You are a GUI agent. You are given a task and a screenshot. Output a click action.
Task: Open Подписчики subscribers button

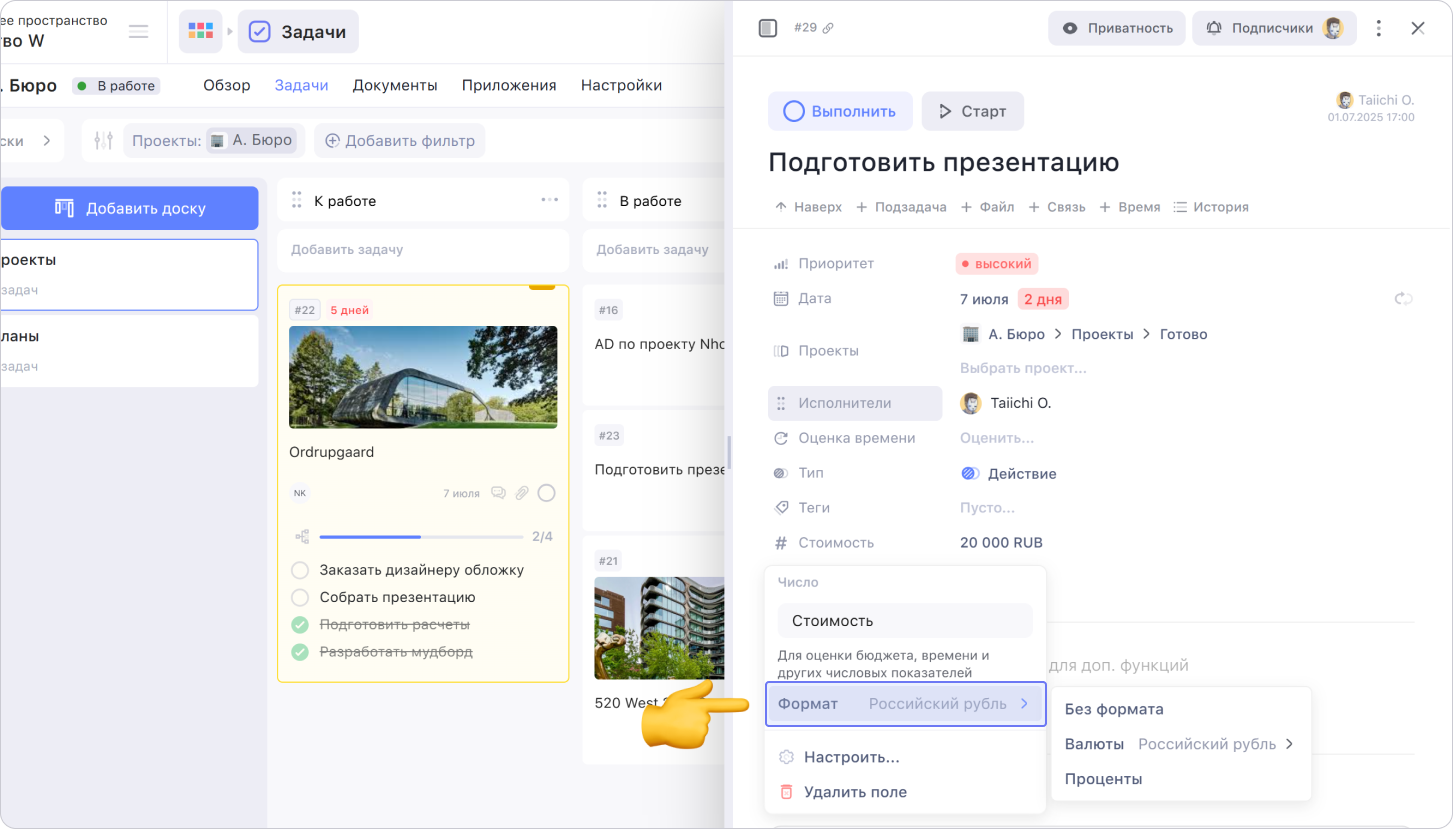(1274, 28)
